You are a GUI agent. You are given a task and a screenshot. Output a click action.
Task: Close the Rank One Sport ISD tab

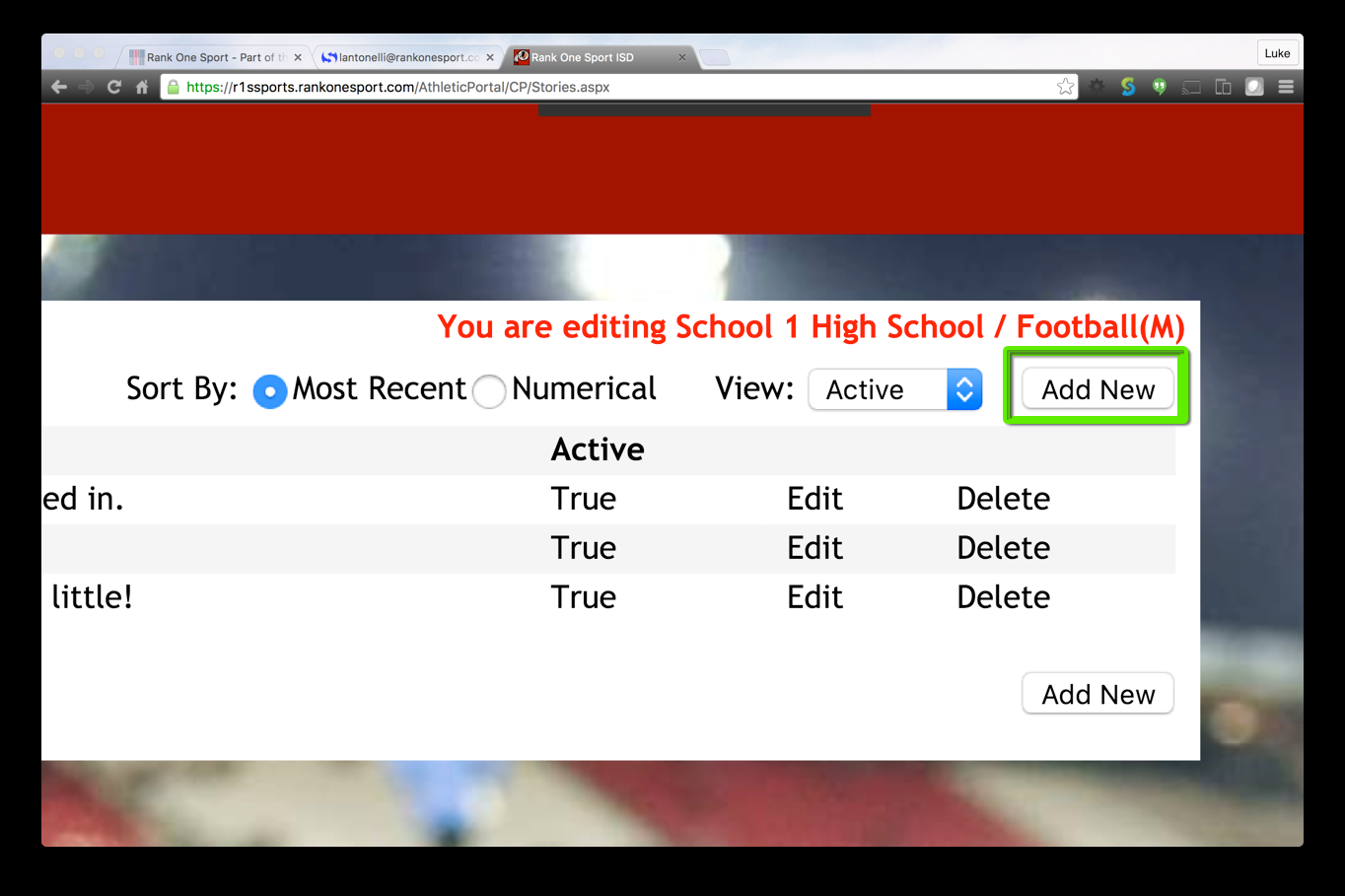pyautogui.click(x=682, y=57)
